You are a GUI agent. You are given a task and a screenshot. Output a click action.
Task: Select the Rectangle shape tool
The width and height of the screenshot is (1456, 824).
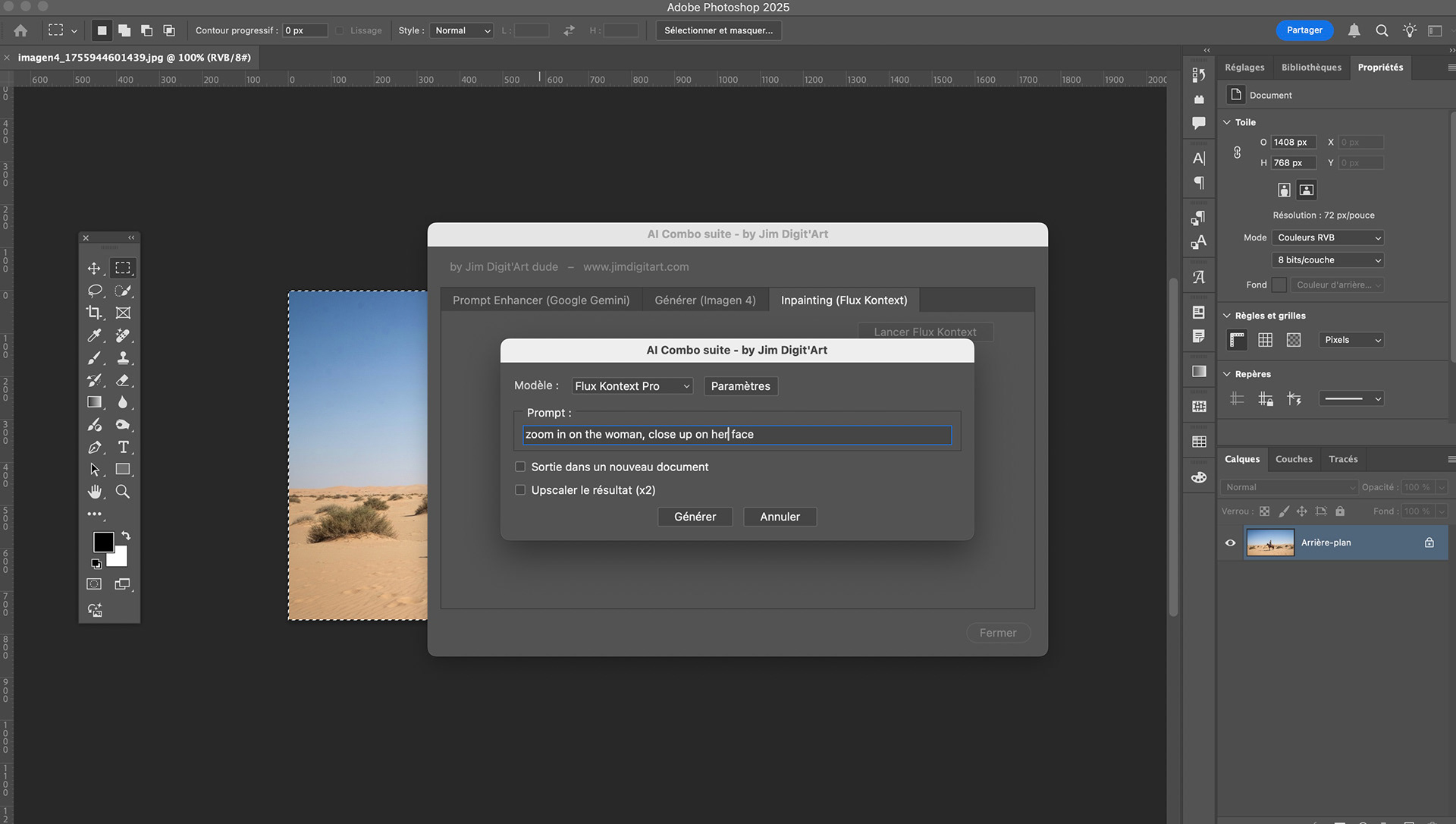123,470
